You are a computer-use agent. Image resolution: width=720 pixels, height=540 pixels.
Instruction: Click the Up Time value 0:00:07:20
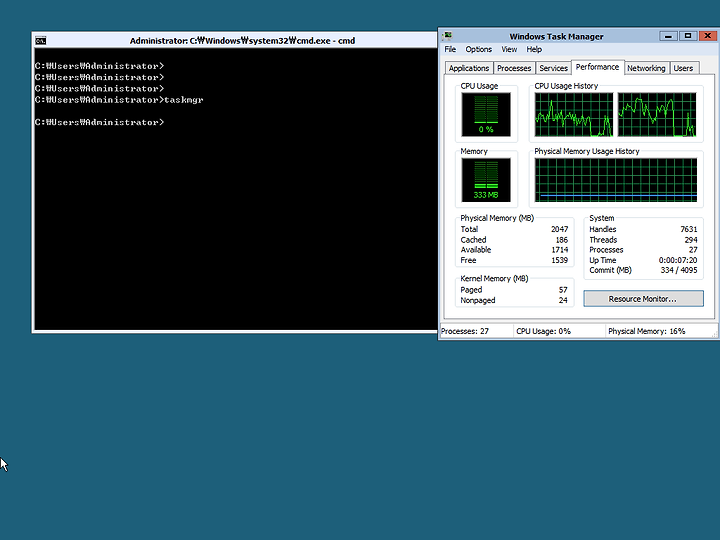(x=678, y=260)
